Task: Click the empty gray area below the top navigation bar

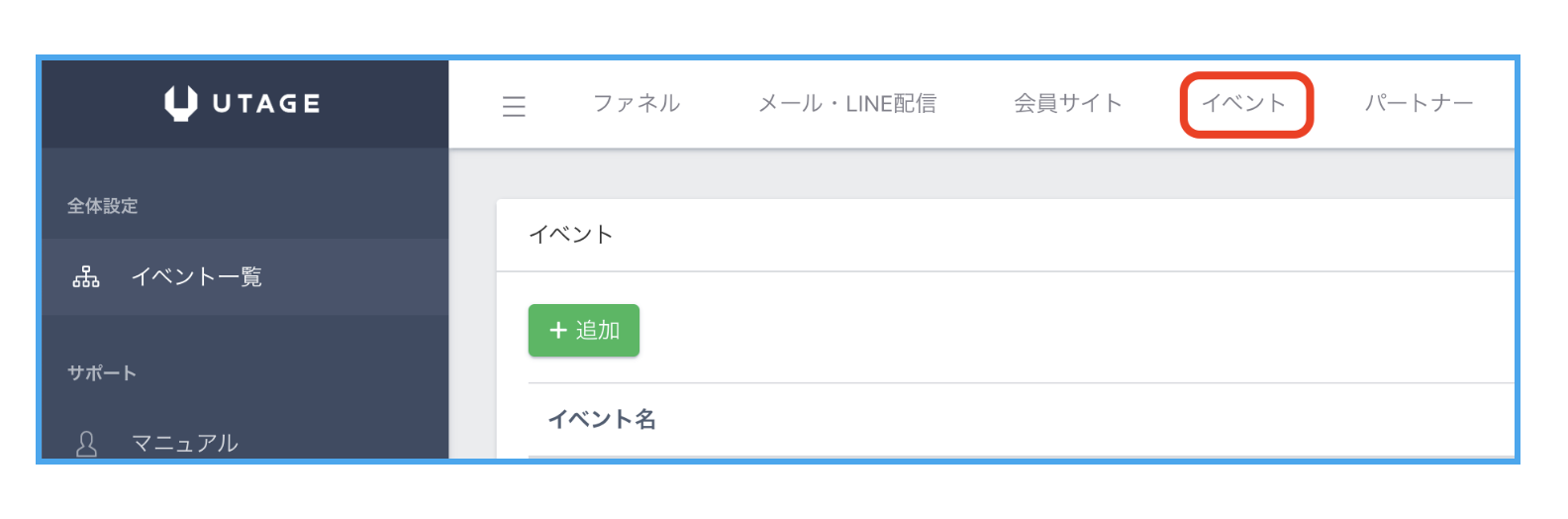Action: [x=980, y=174]
